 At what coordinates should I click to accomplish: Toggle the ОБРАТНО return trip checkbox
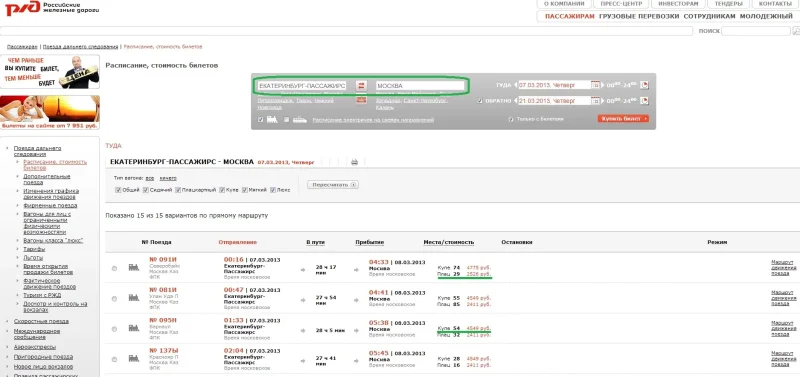tap(480, 101)
